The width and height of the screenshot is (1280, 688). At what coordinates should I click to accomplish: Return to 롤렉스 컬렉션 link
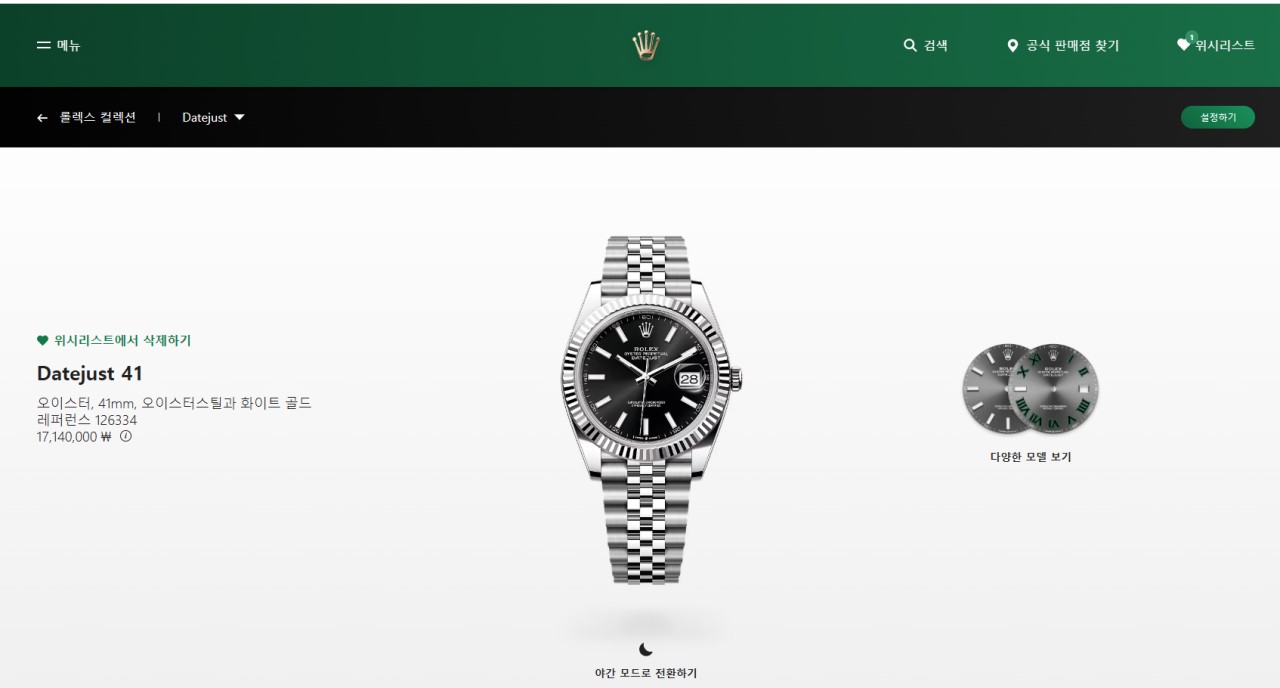(x=97, y=117)
